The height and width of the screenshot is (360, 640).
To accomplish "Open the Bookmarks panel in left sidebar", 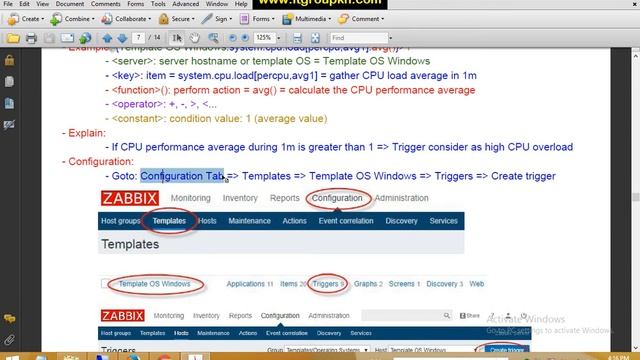I will coord(9,103).
